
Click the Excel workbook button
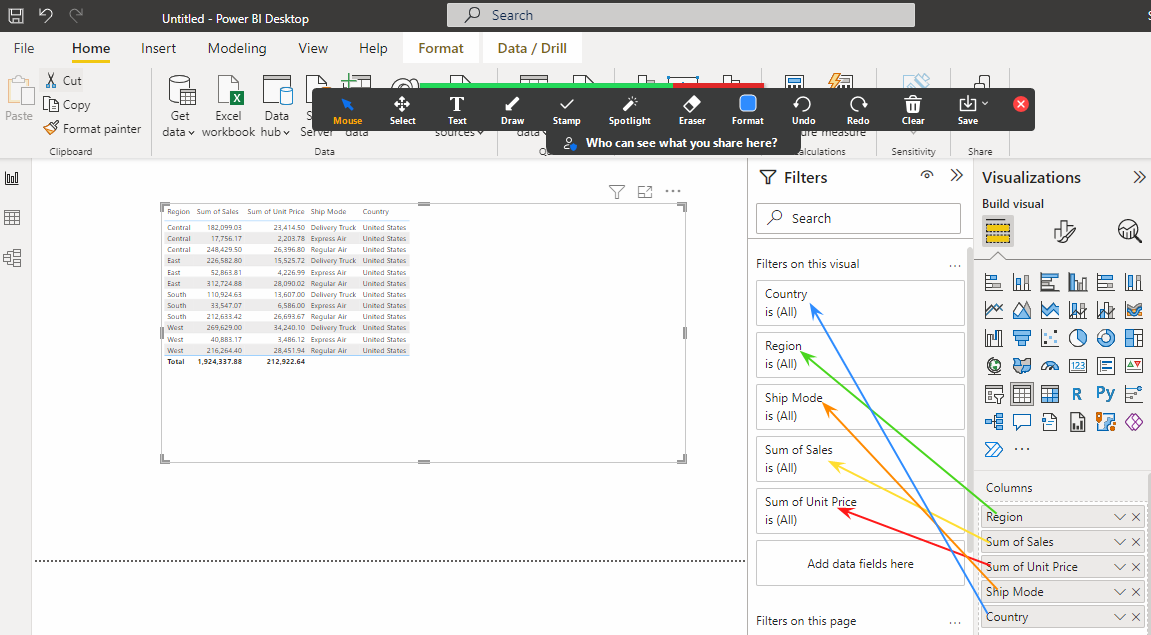(228, 106)
